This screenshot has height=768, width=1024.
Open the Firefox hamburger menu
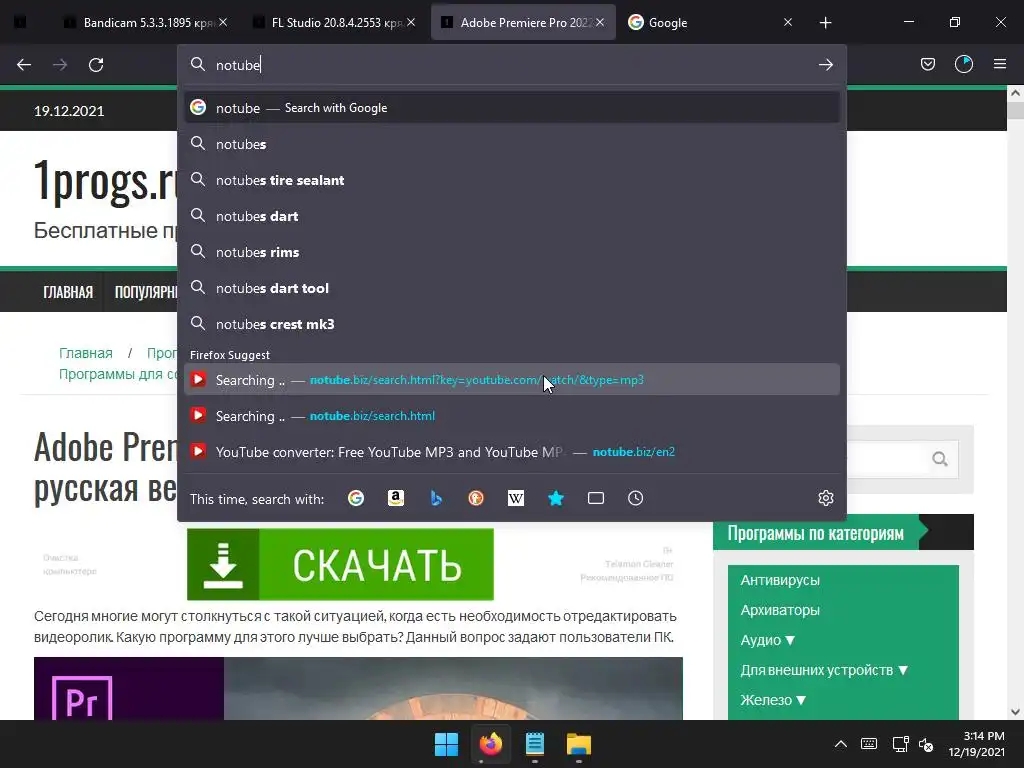1000,64
